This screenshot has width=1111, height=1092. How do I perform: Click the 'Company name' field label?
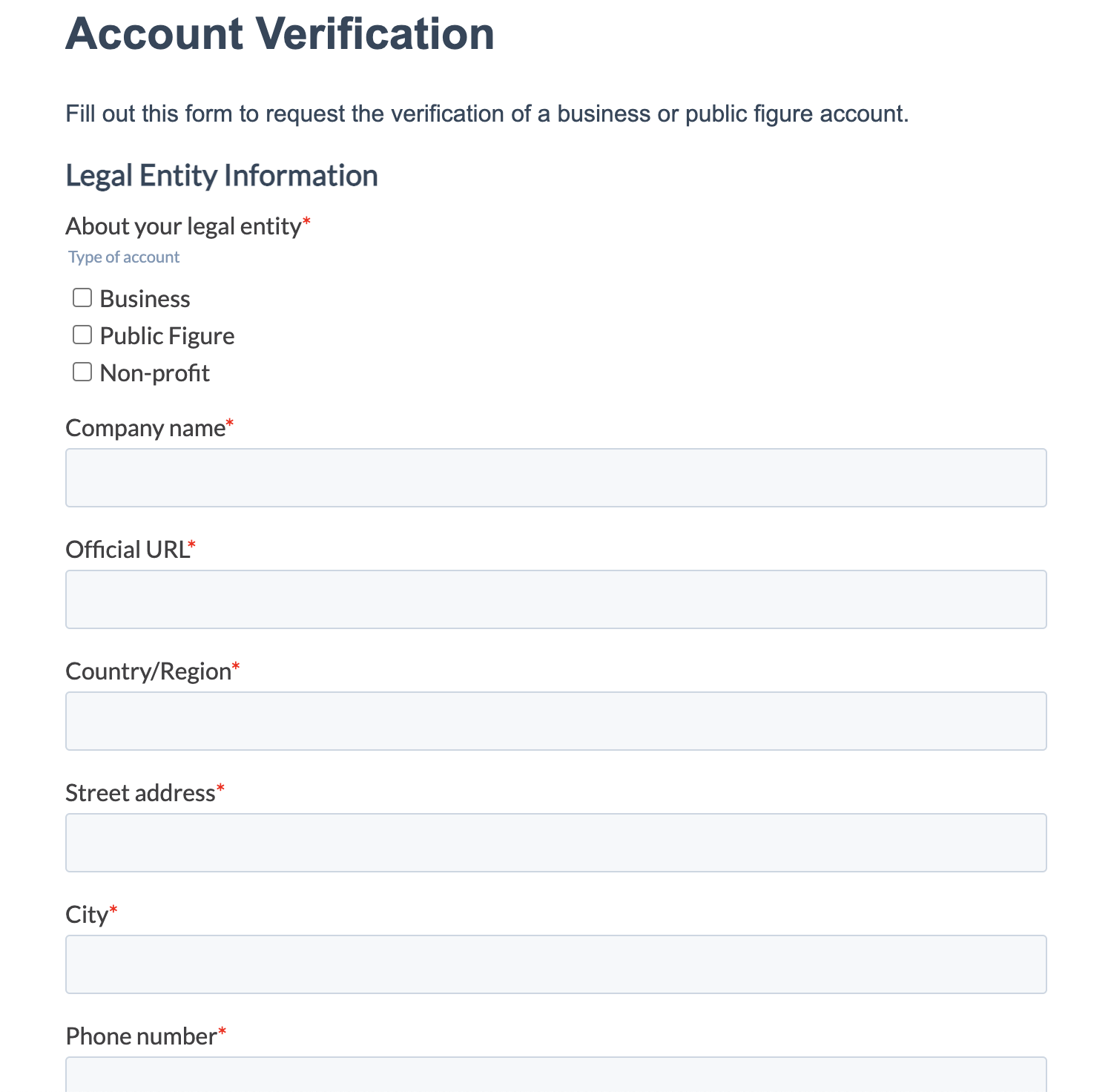pos(145,428)
